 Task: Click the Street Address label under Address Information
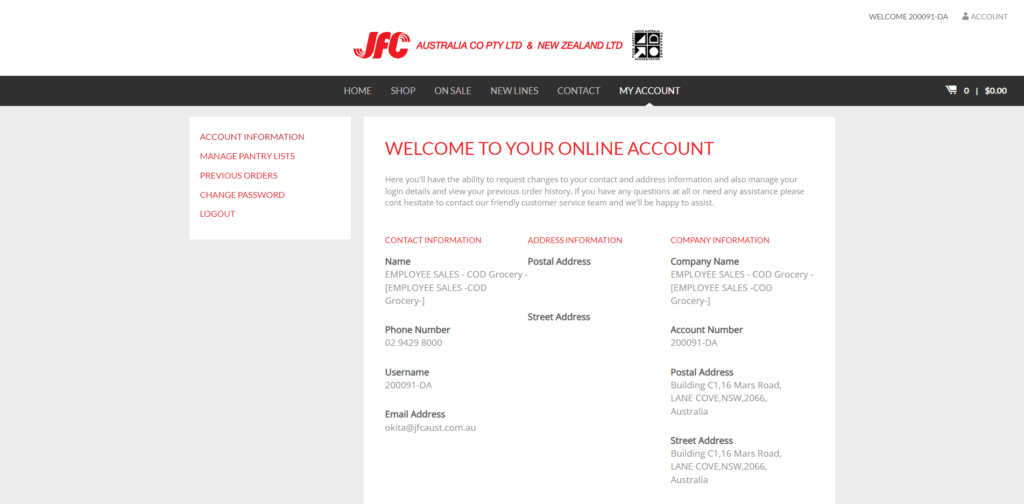click(559, 317)
